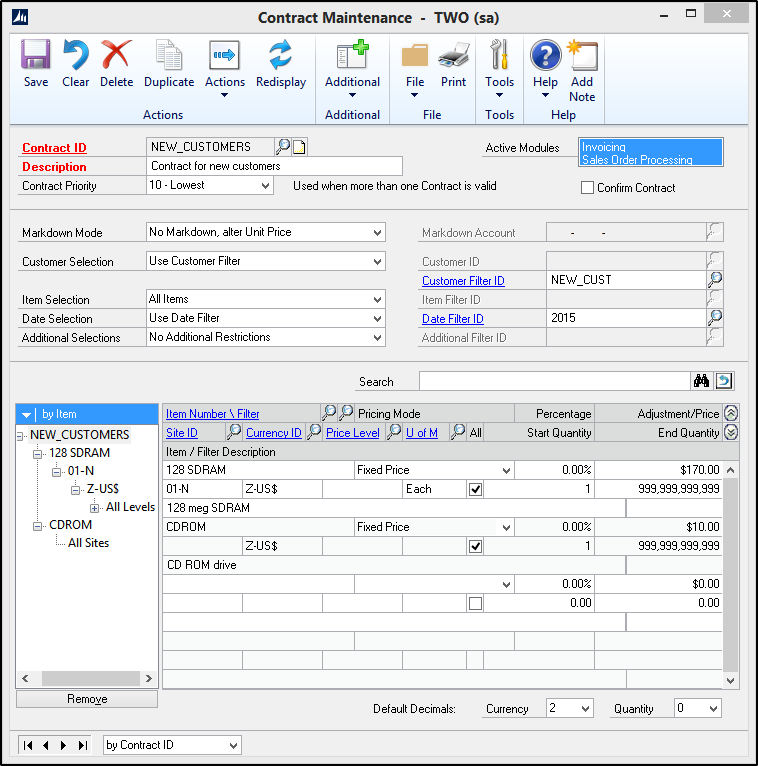This screenshot has width=758, height=766.
Task: Click the Redisplay icon
Action: point(281,54)
